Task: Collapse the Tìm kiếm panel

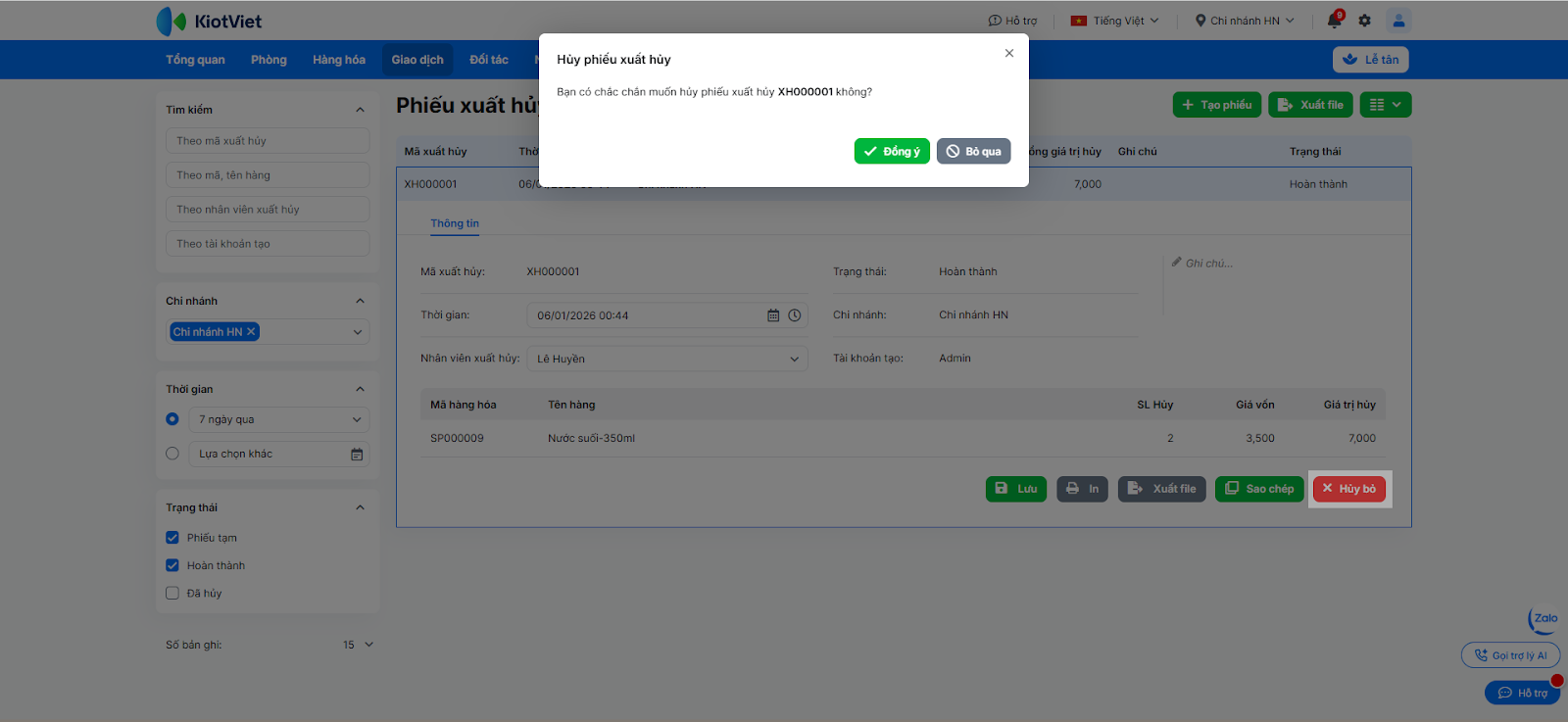Action: click(x=360, y=110)
